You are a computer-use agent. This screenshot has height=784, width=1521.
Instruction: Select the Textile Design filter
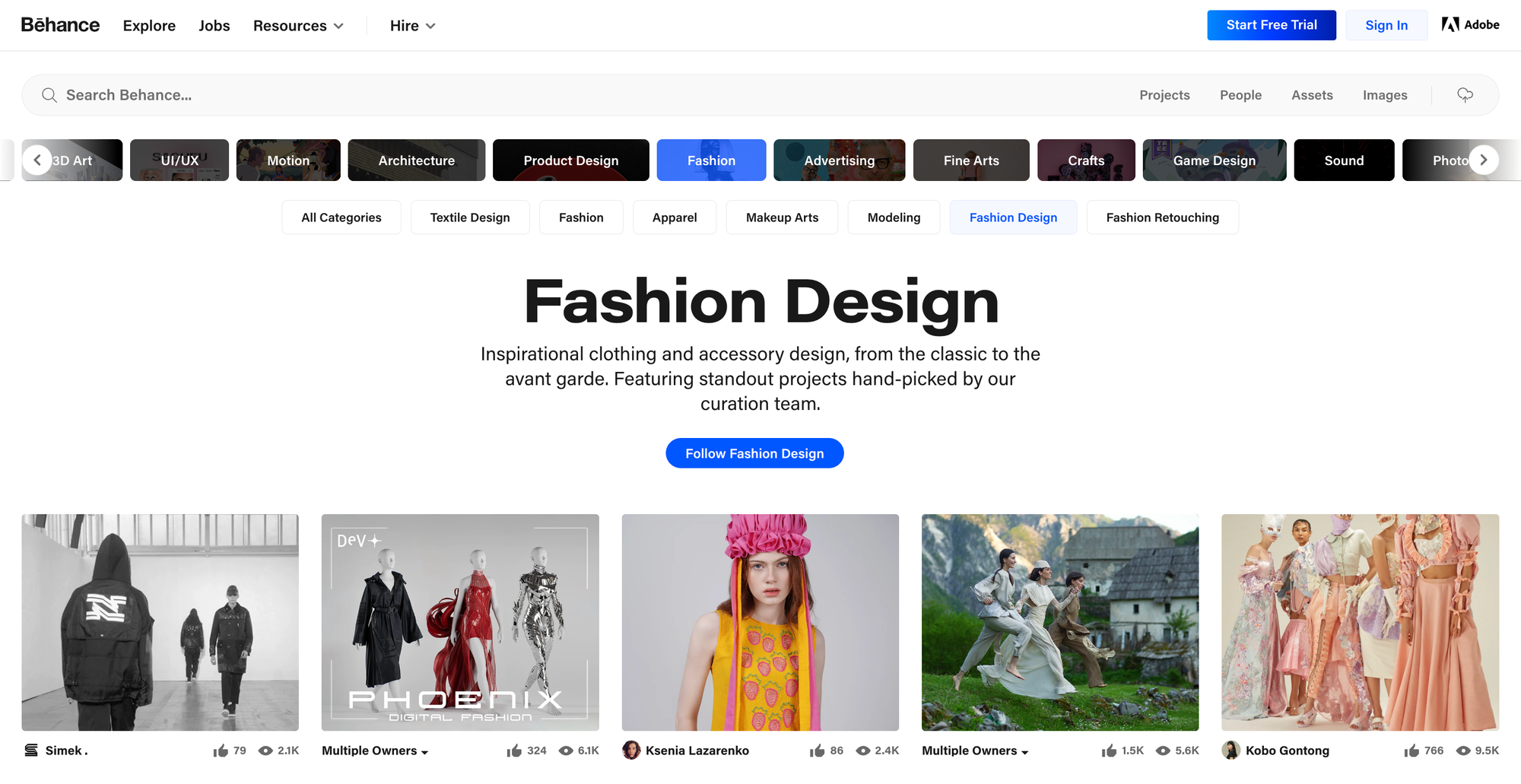pos(470,217)
